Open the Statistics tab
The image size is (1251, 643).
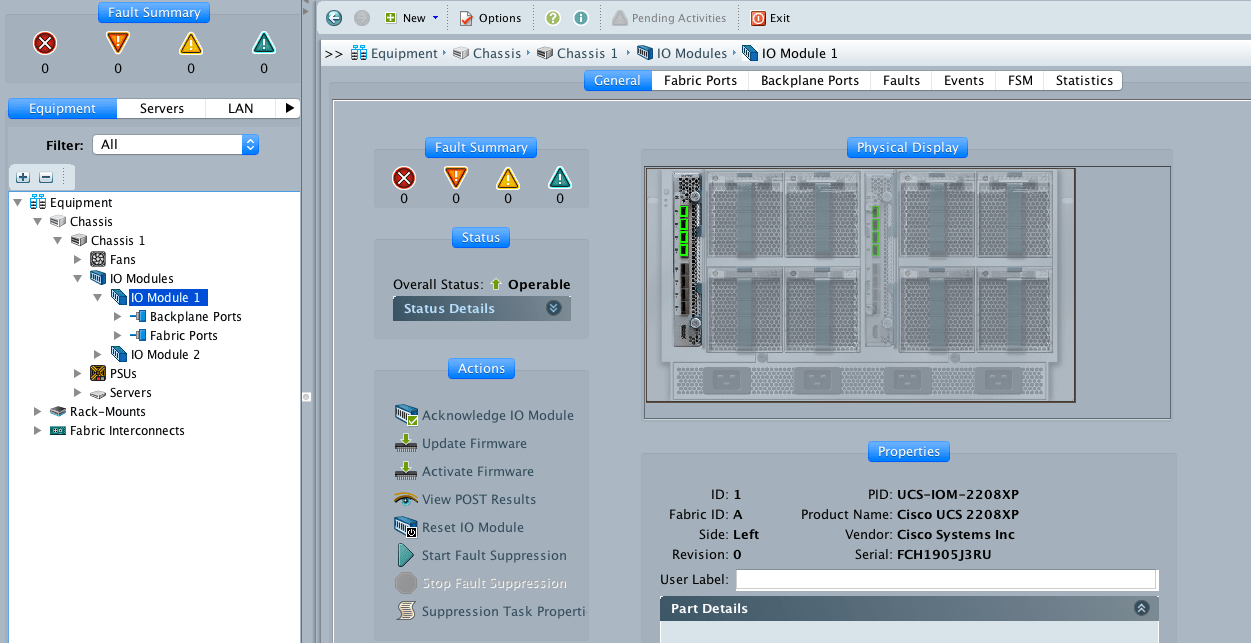pyautogui.click(x=1084, y=81)
